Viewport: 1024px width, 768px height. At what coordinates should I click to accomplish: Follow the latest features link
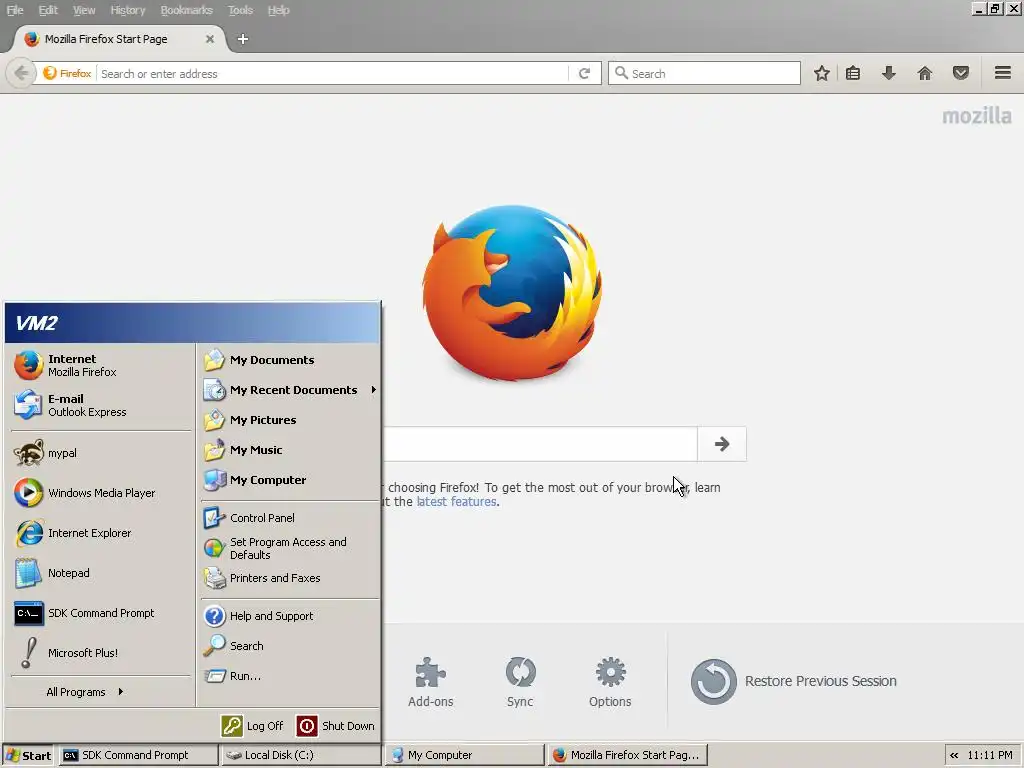456,502
